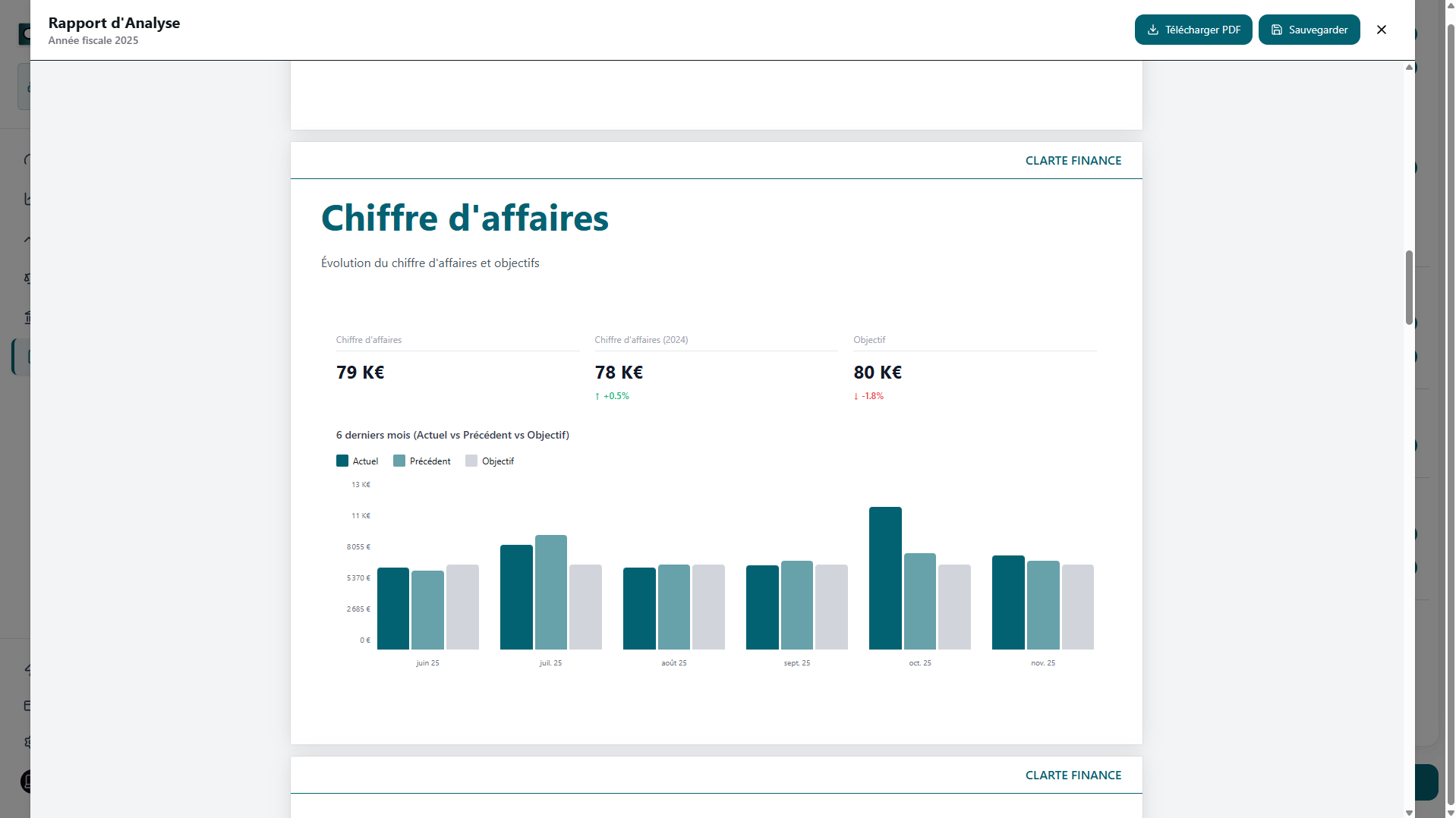
Task: Click the chart icon in the left sidebar
Action: coord(27,199)
